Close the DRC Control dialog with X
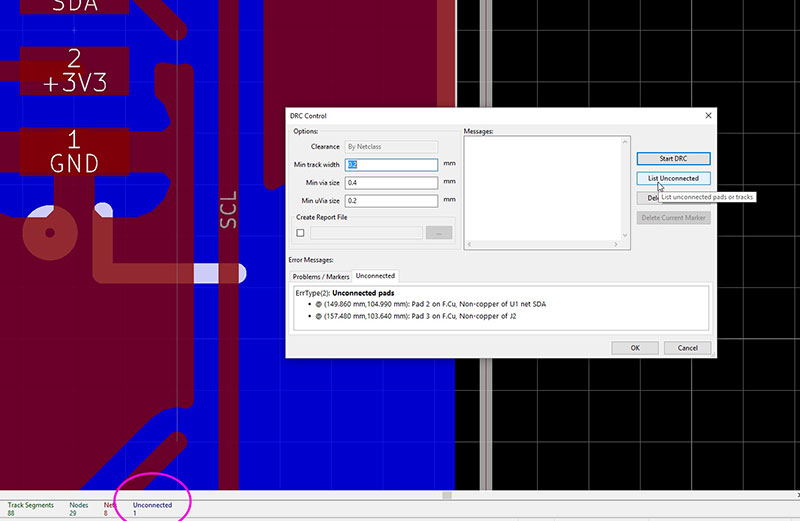Image resolution: width=800 pixels, height=521 pixels. [x=708, y=116]
